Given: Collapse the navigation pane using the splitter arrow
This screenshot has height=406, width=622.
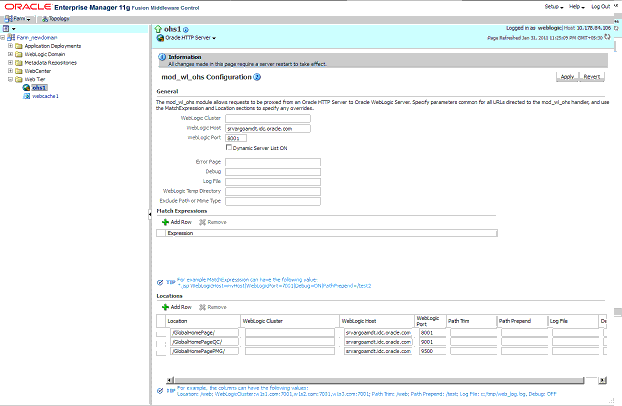Looking at the screenshot, I should pyautogui.click(x=150, y=214).
